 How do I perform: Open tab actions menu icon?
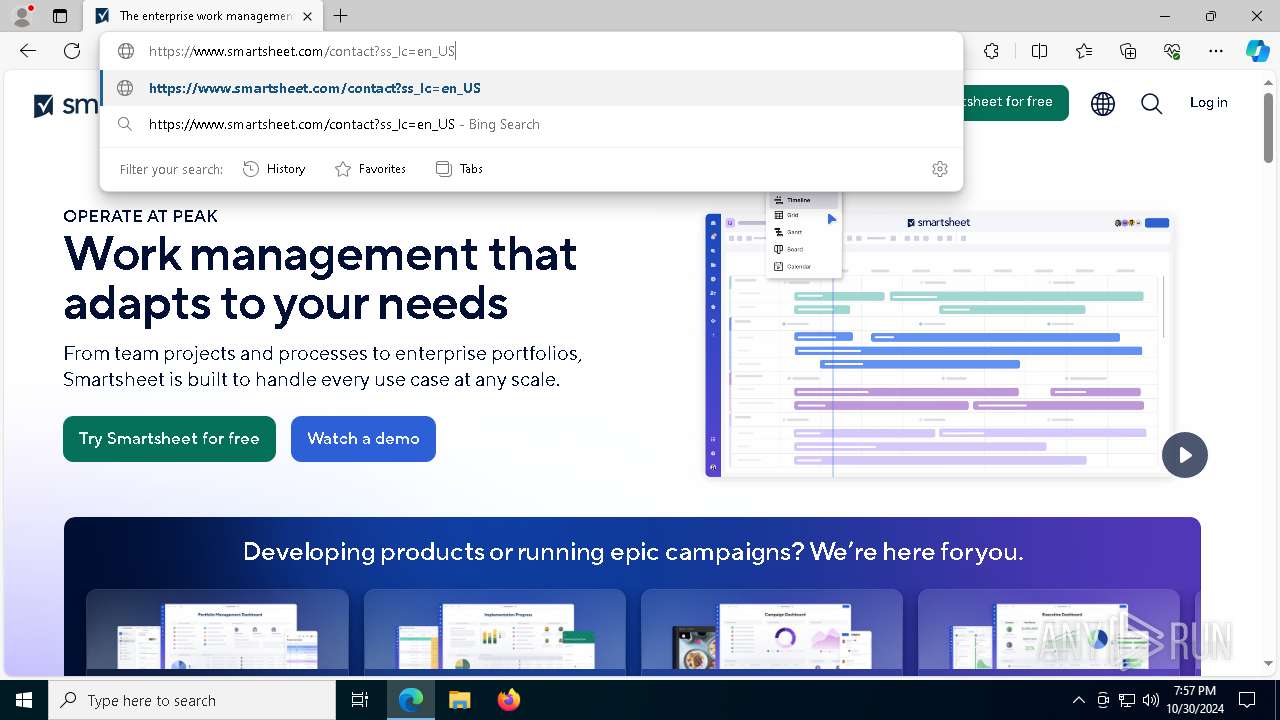[x=60, y=16]
